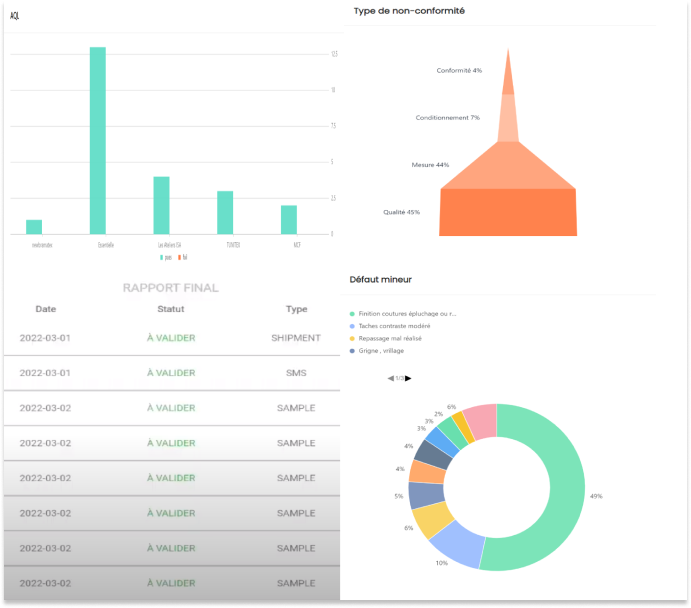The image size is (691, 608).
Task: Go to next legend page arrow
Action: [408, 378]
